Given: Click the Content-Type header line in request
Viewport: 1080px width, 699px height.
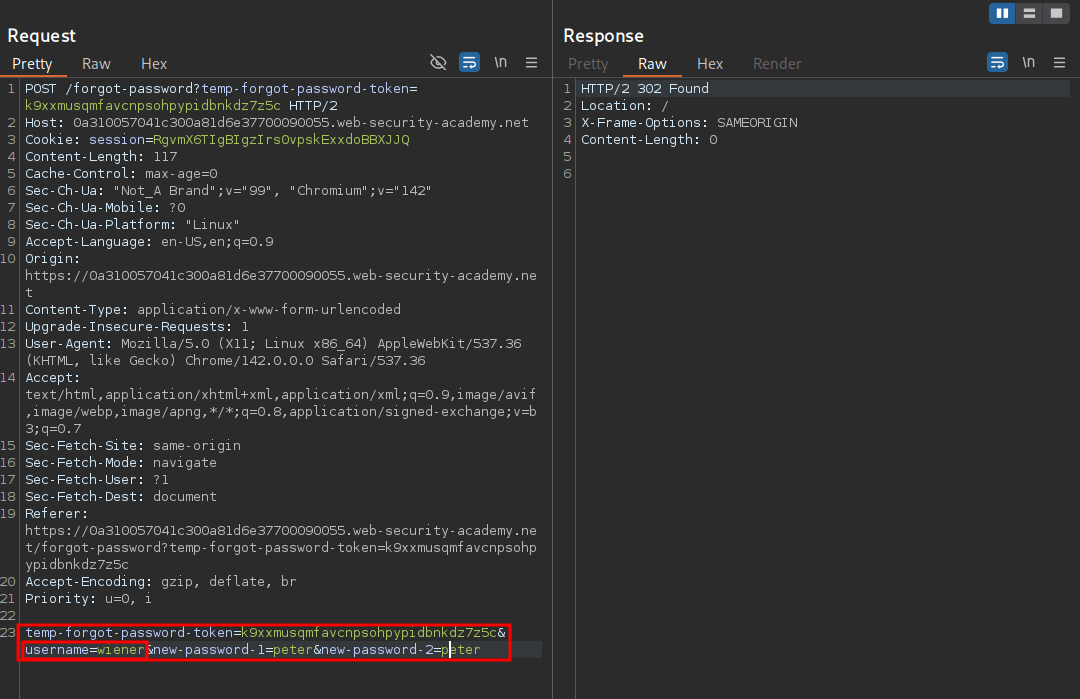Looking at the screenshot, I should pos(212,310).
